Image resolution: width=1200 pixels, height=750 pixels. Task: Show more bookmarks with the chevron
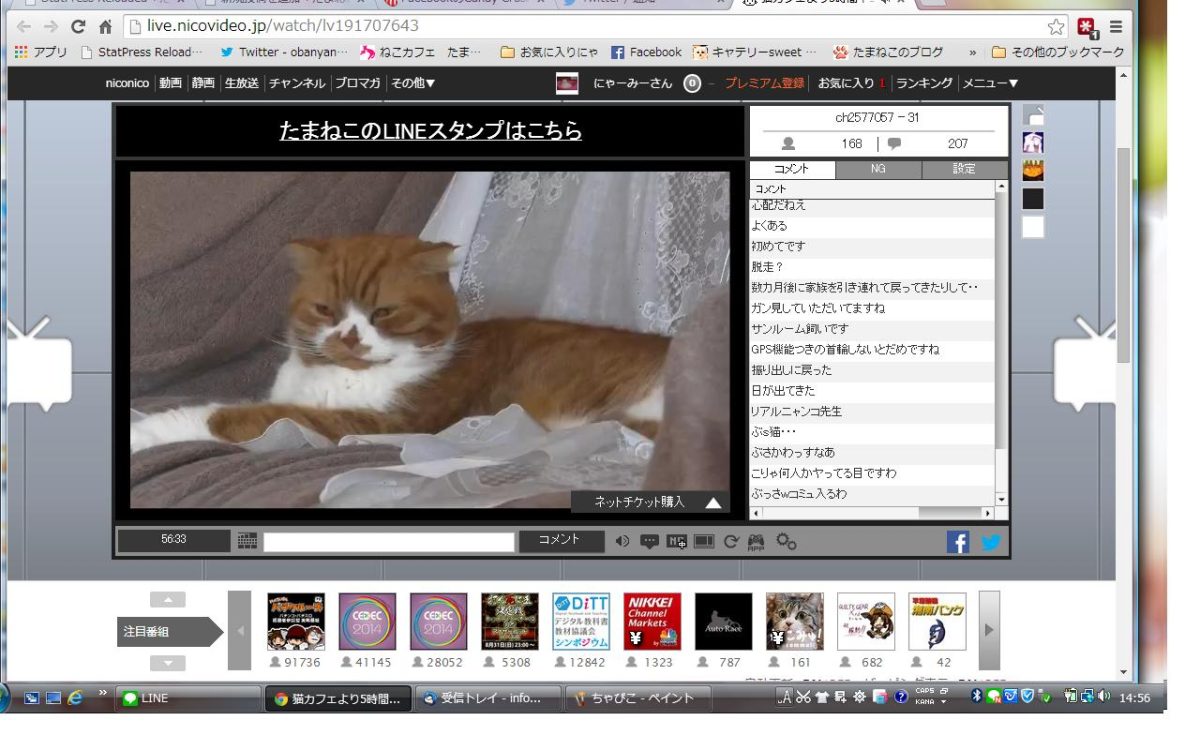tap(973, 52)
